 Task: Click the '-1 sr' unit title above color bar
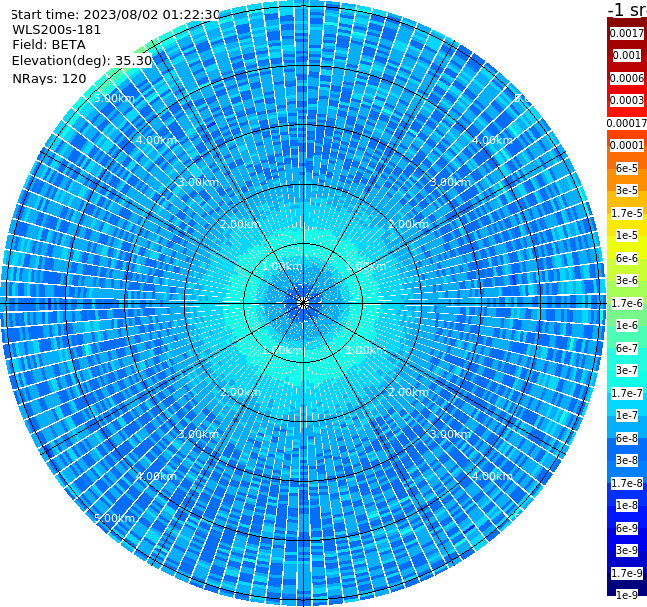pos(627,9)
